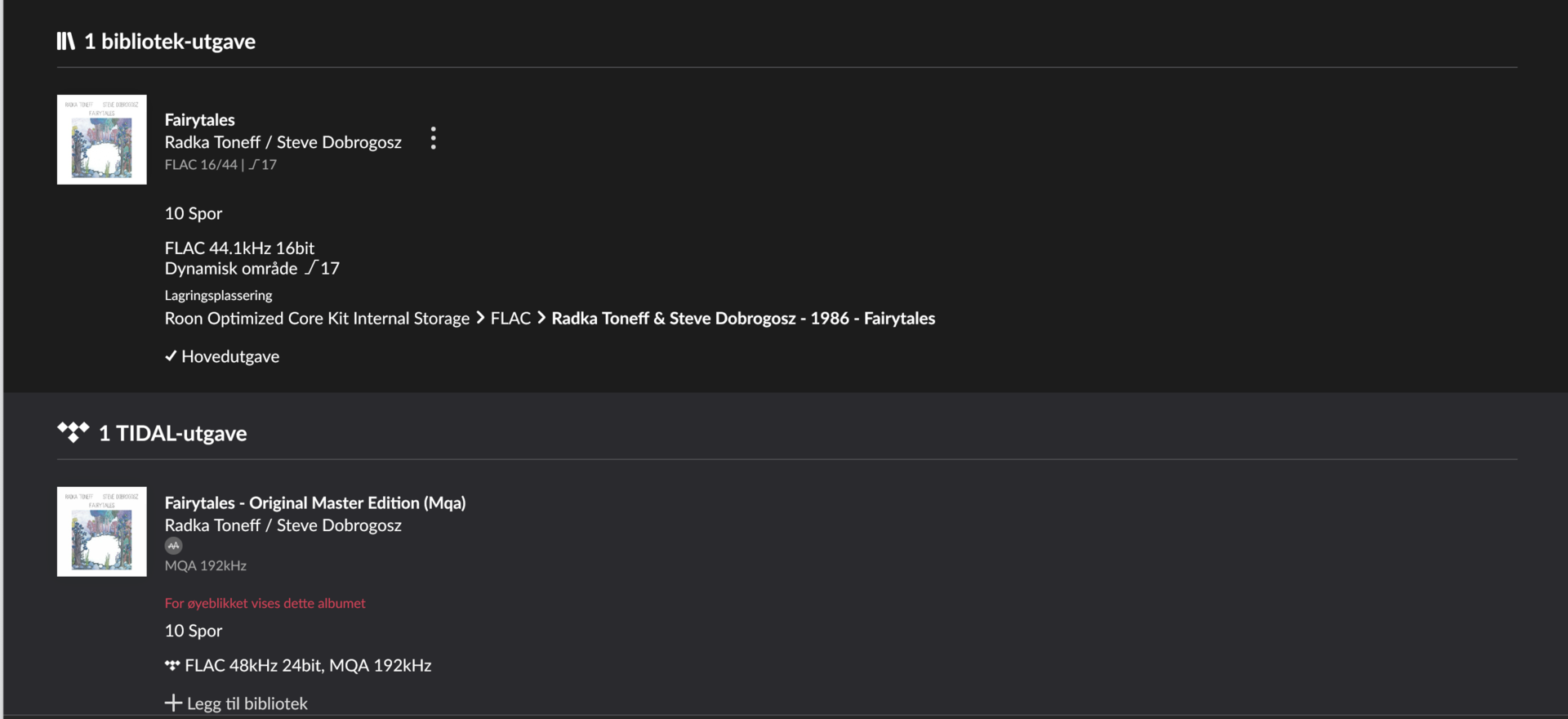
Task: Click Legg til bibliotek
Action: (x=247, y=703)
